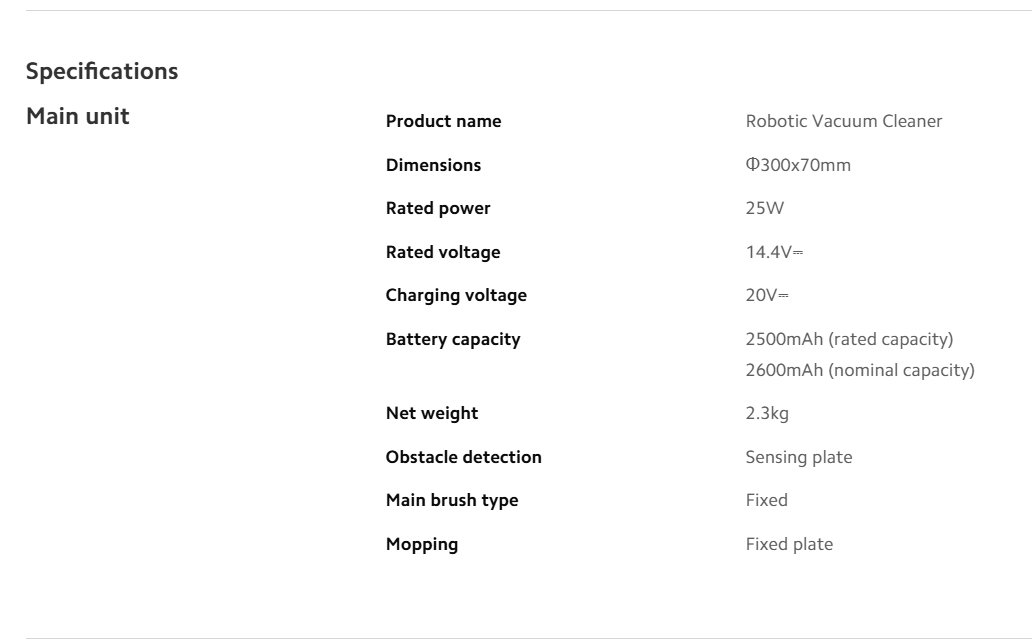Click the Net weight label

432,413
